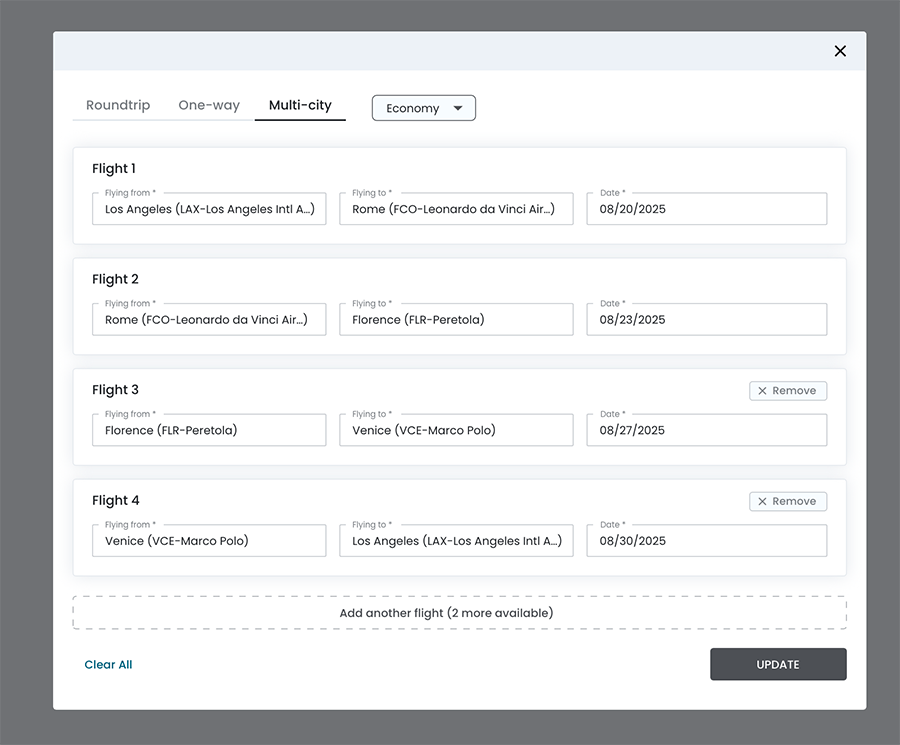Click the Clear All link
This screenshot has width=900, height=745.
(x=108, y=665)
